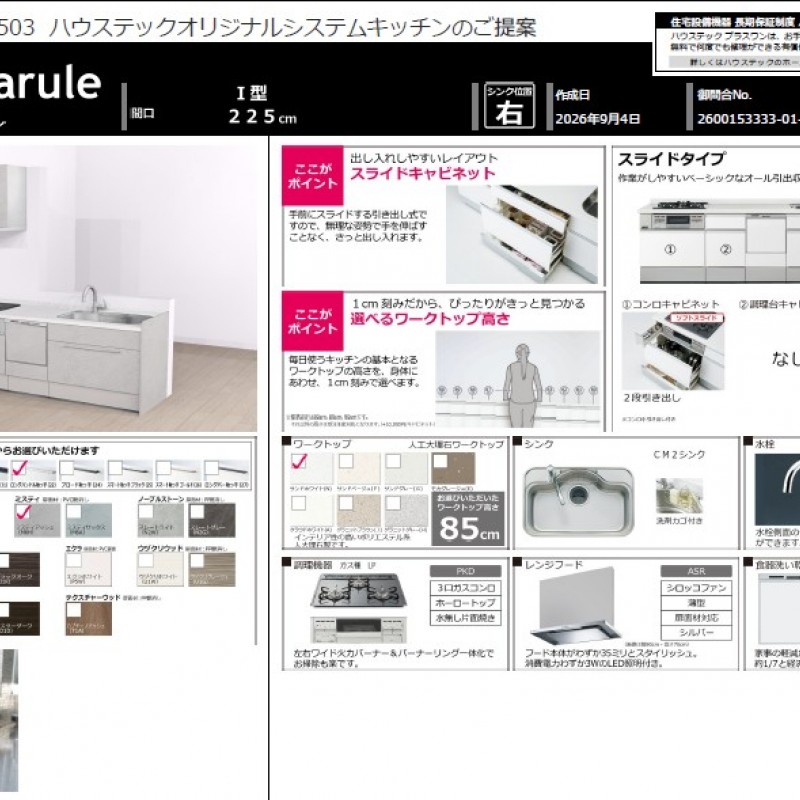Viewport: 800px width, 800px height.
Task: Click the スライドタイプ heading
Action: (671, 159)
